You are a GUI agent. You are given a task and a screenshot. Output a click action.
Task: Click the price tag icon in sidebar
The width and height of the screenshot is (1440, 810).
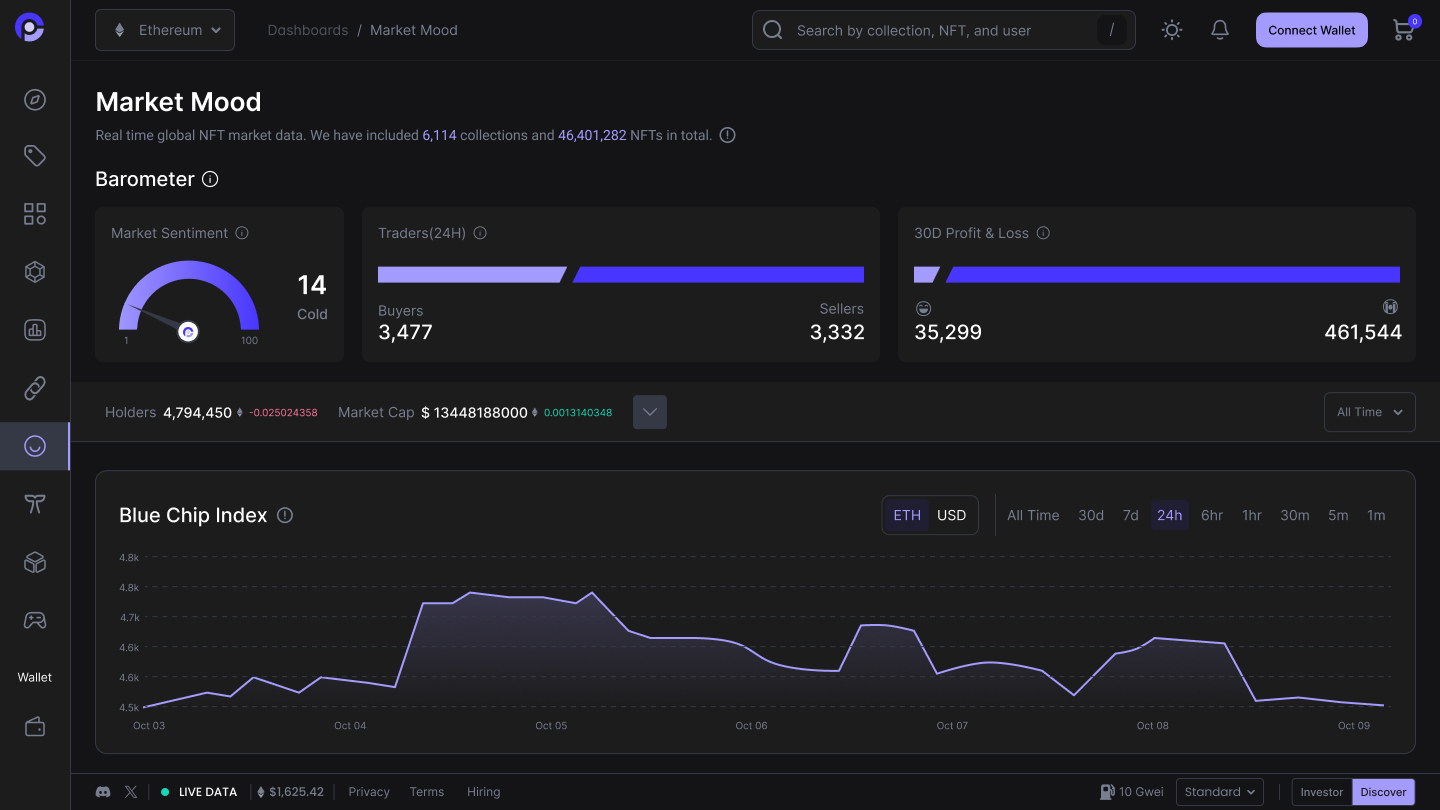[x=35, y=156]
